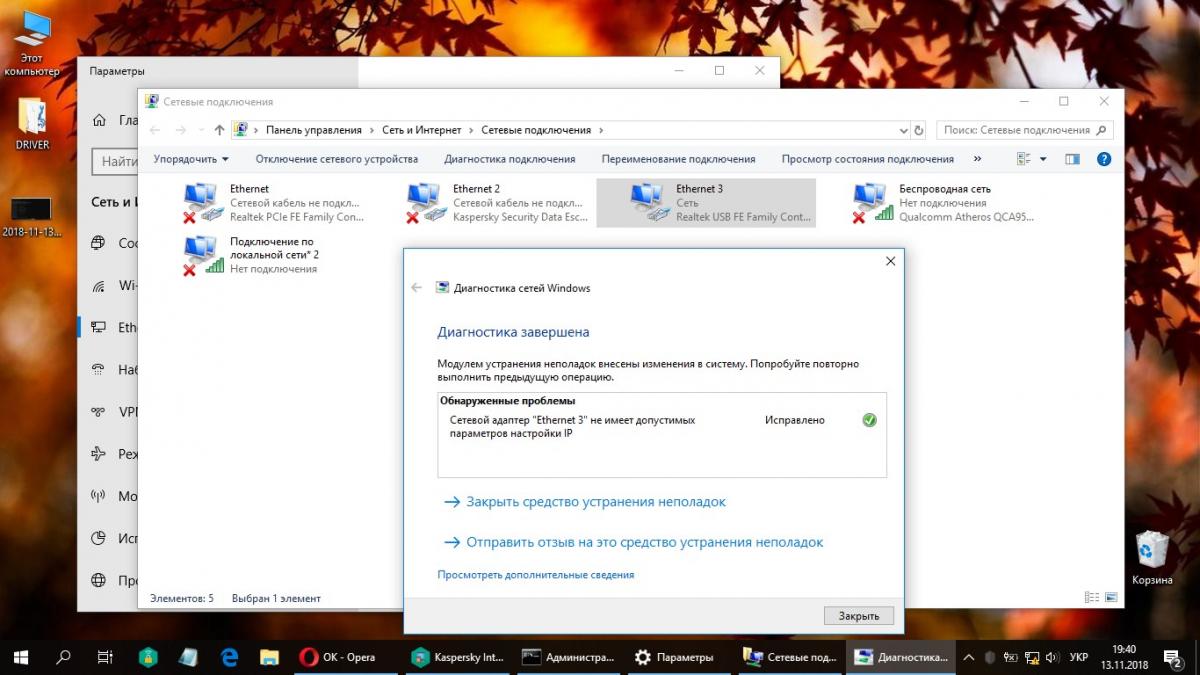Click View connection status toolbar command
Image resolution: width=1200 pixels, height=675 pixels.
[x=868, y=159]
